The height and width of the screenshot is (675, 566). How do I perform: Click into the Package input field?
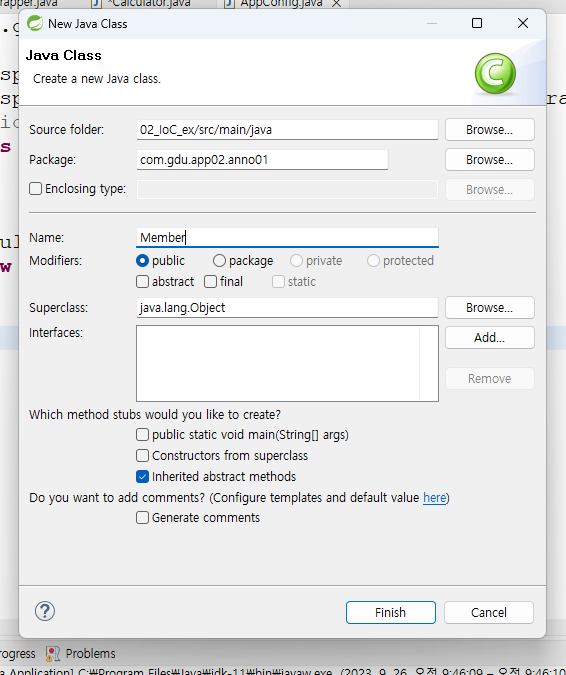(x=262, y=160)
